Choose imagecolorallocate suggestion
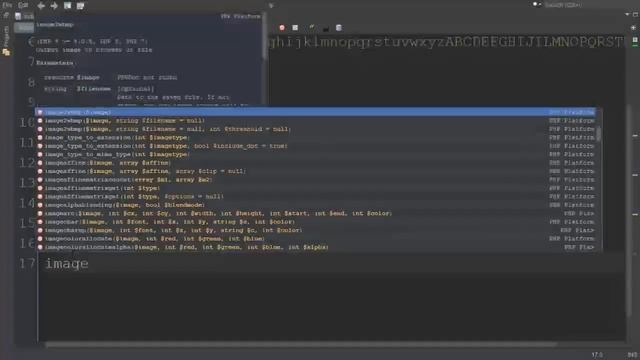Image resolution: width=640 pixels, height=360 pixels. point(315,238)
